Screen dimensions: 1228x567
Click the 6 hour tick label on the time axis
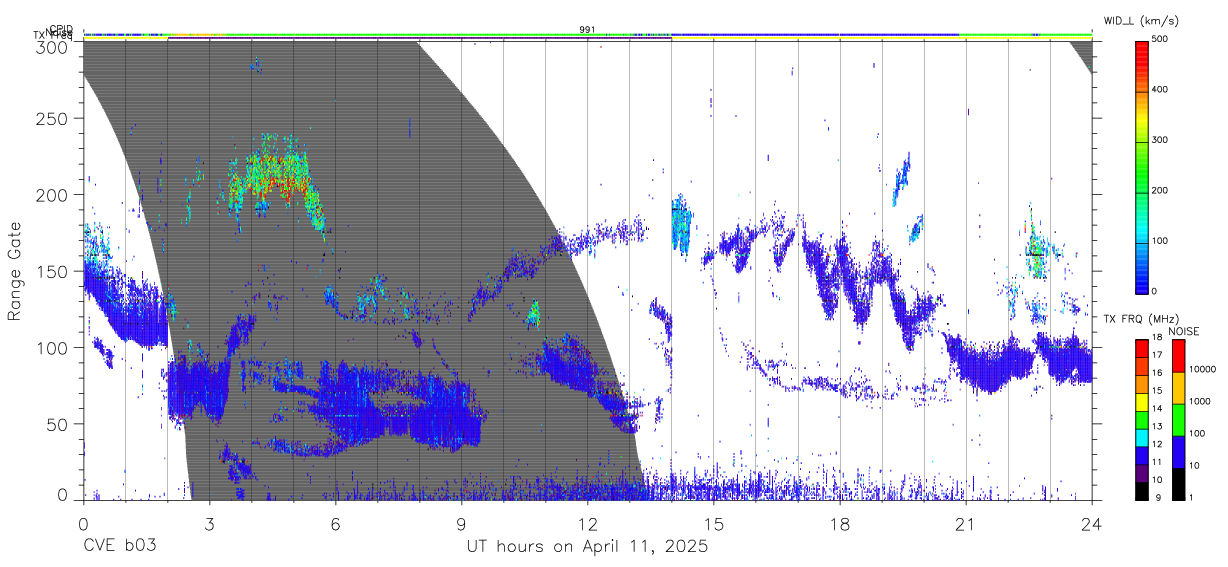[x=335, y=523]
